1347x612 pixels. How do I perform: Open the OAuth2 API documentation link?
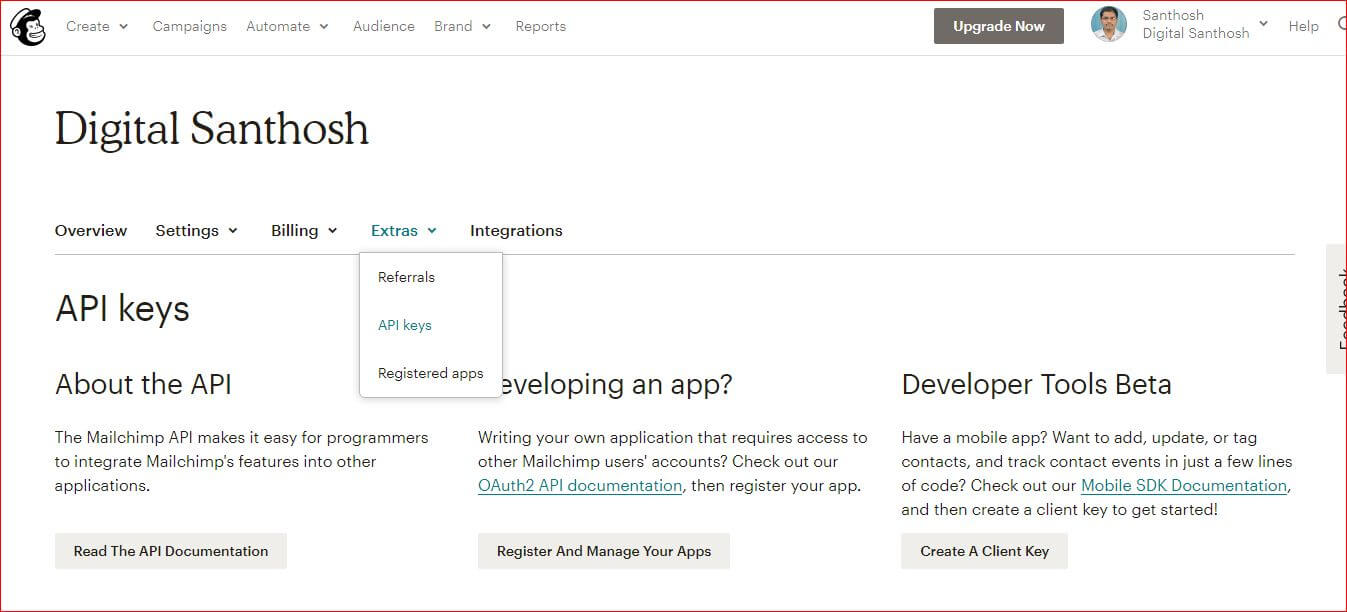pyautogui.click(x=580, y=485)
